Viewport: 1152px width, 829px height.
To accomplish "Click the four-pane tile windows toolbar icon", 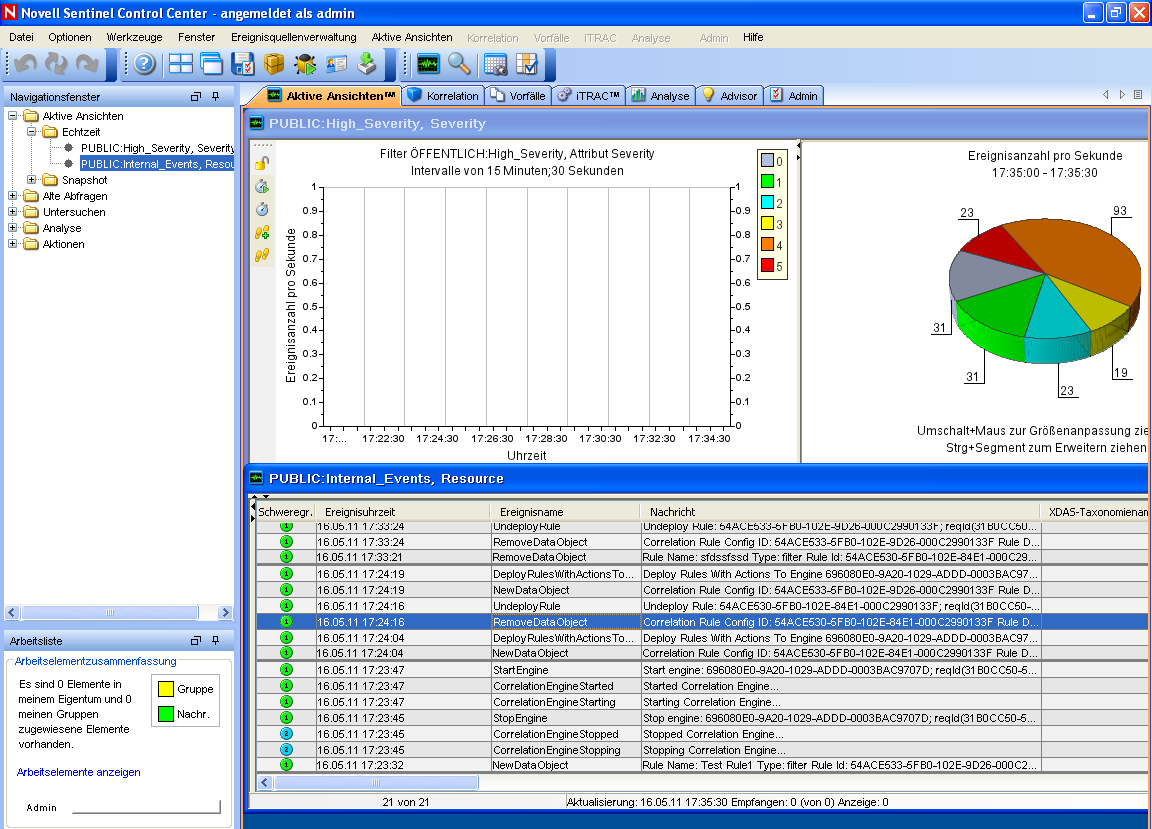I will 181,64.
